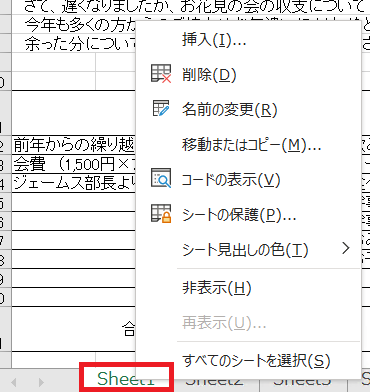This screenshot has width=370, height=392.
Task: Select cell 会費 (1,500円×
Action: pos(74,163)
